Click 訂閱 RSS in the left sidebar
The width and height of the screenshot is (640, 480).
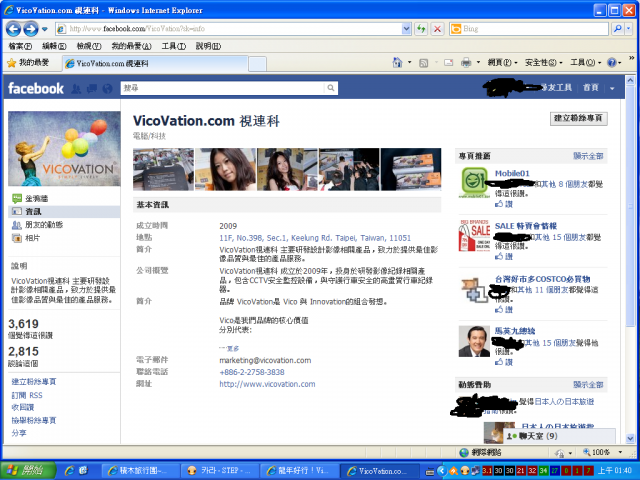point(27,395)
